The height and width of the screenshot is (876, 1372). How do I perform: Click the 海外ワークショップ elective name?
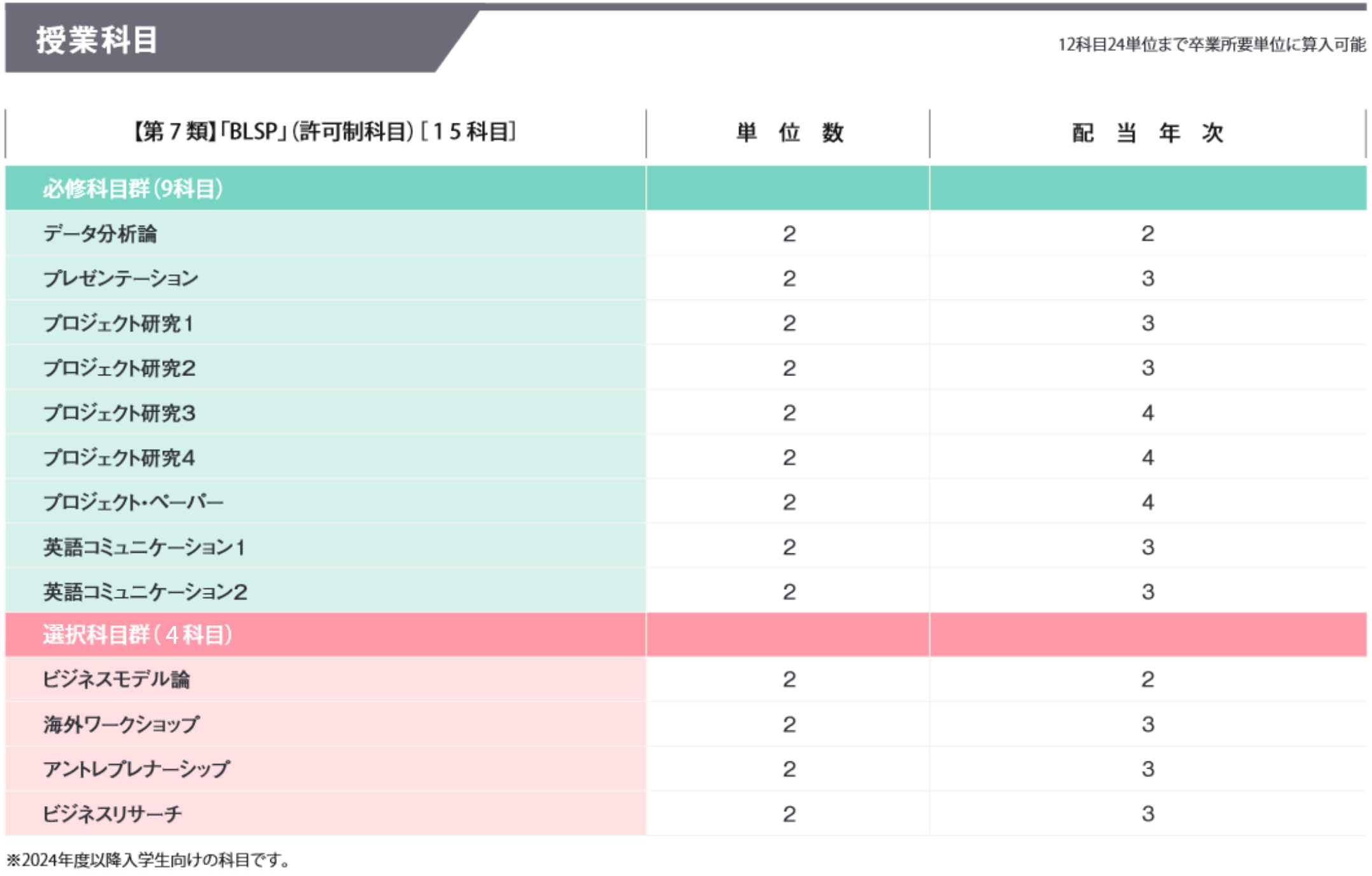pos(121,724)
